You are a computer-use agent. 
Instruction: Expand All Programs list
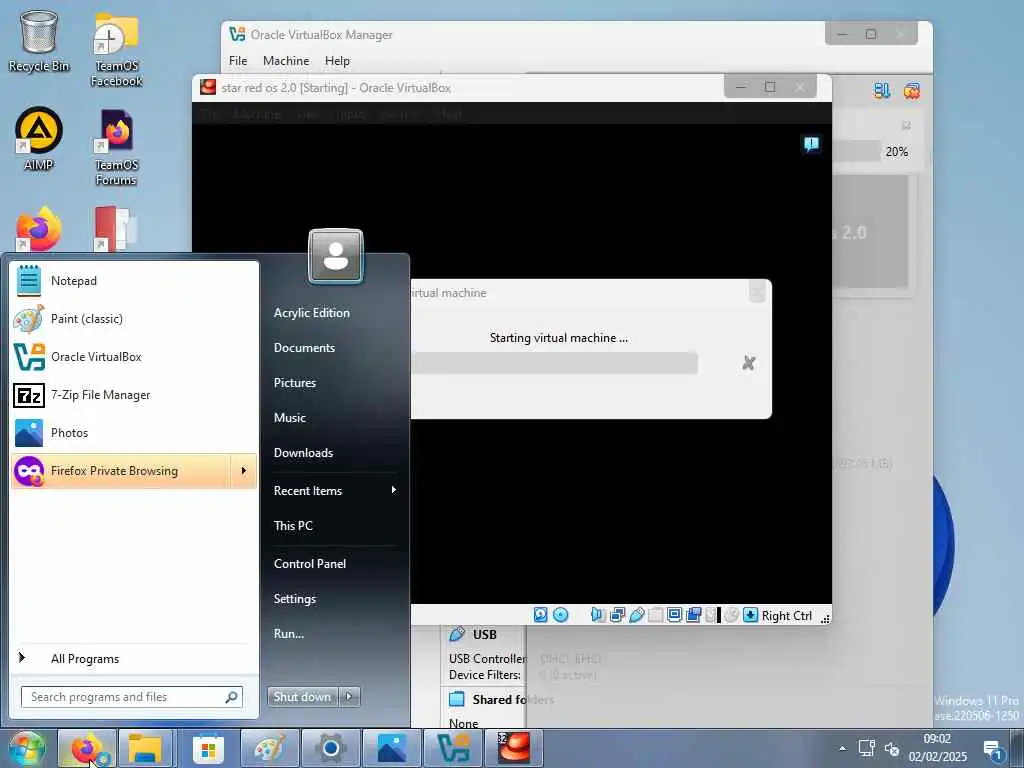pos(134,658)
